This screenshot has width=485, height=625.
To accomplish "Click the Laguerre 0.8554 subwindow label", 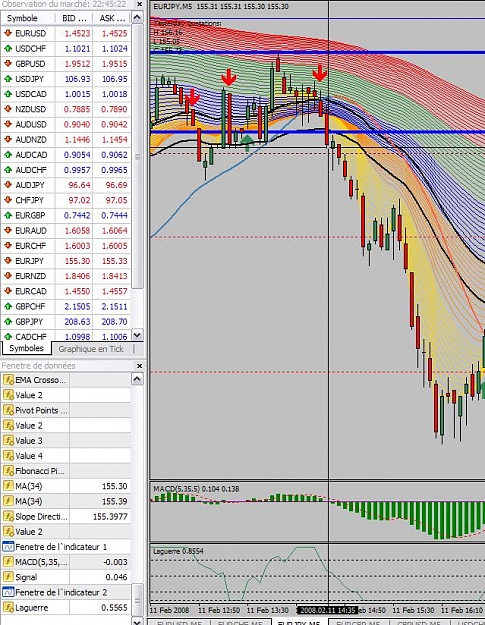I will point(178,551).
